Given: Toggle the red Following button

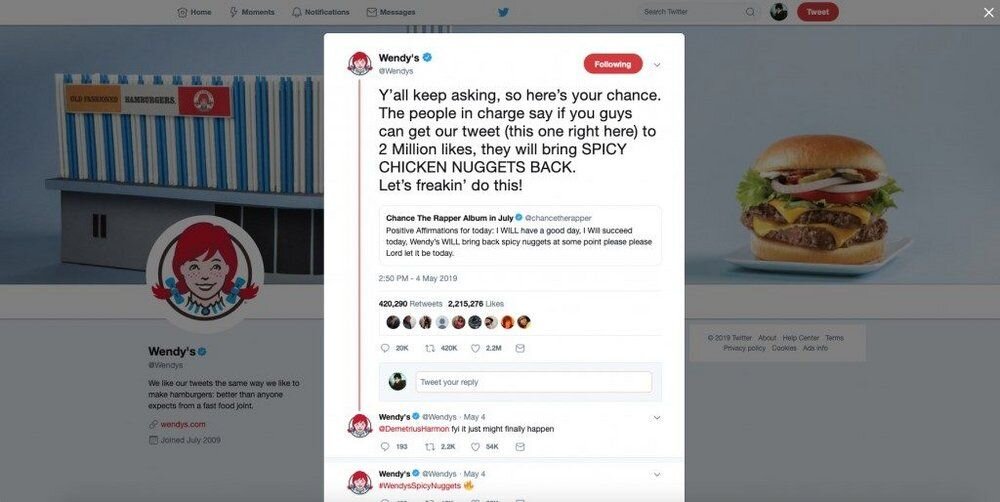Looking at the screenshot, I should pos(613,64).
